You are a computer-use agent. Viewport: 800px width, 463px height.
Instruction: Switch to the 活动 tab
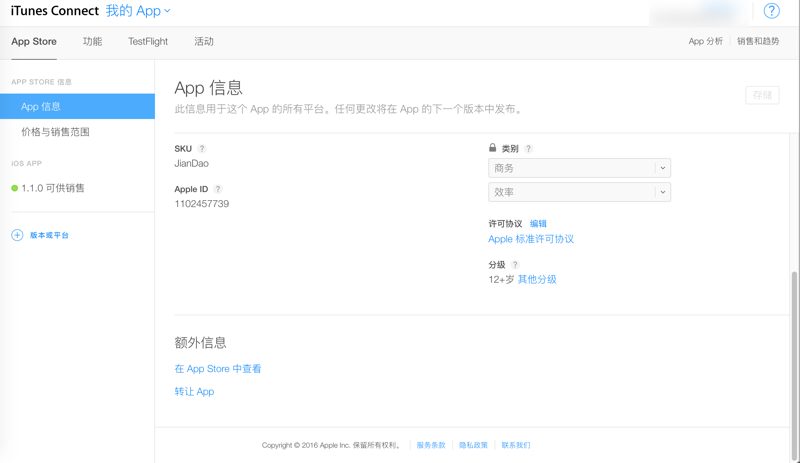pos(204,41)
